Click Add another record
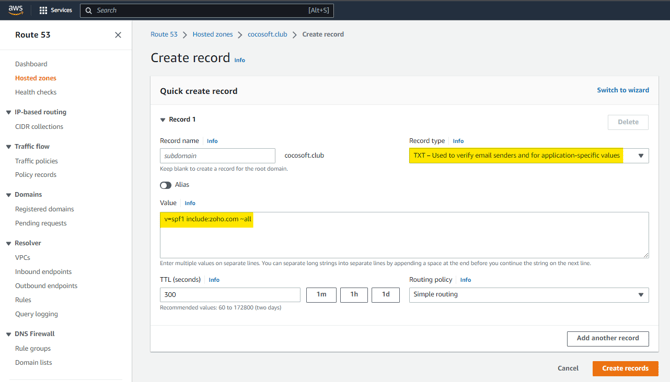Viewport: 670px width, 382px height. tap(608, 338)
